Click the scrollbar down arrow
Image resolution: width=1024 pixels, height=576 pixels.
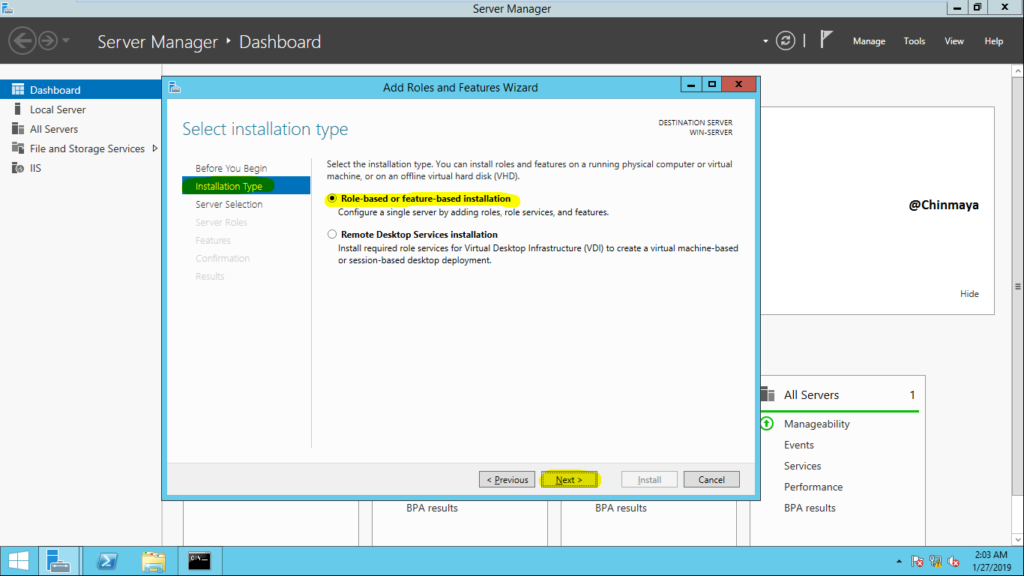click(x=1017, y=539)
